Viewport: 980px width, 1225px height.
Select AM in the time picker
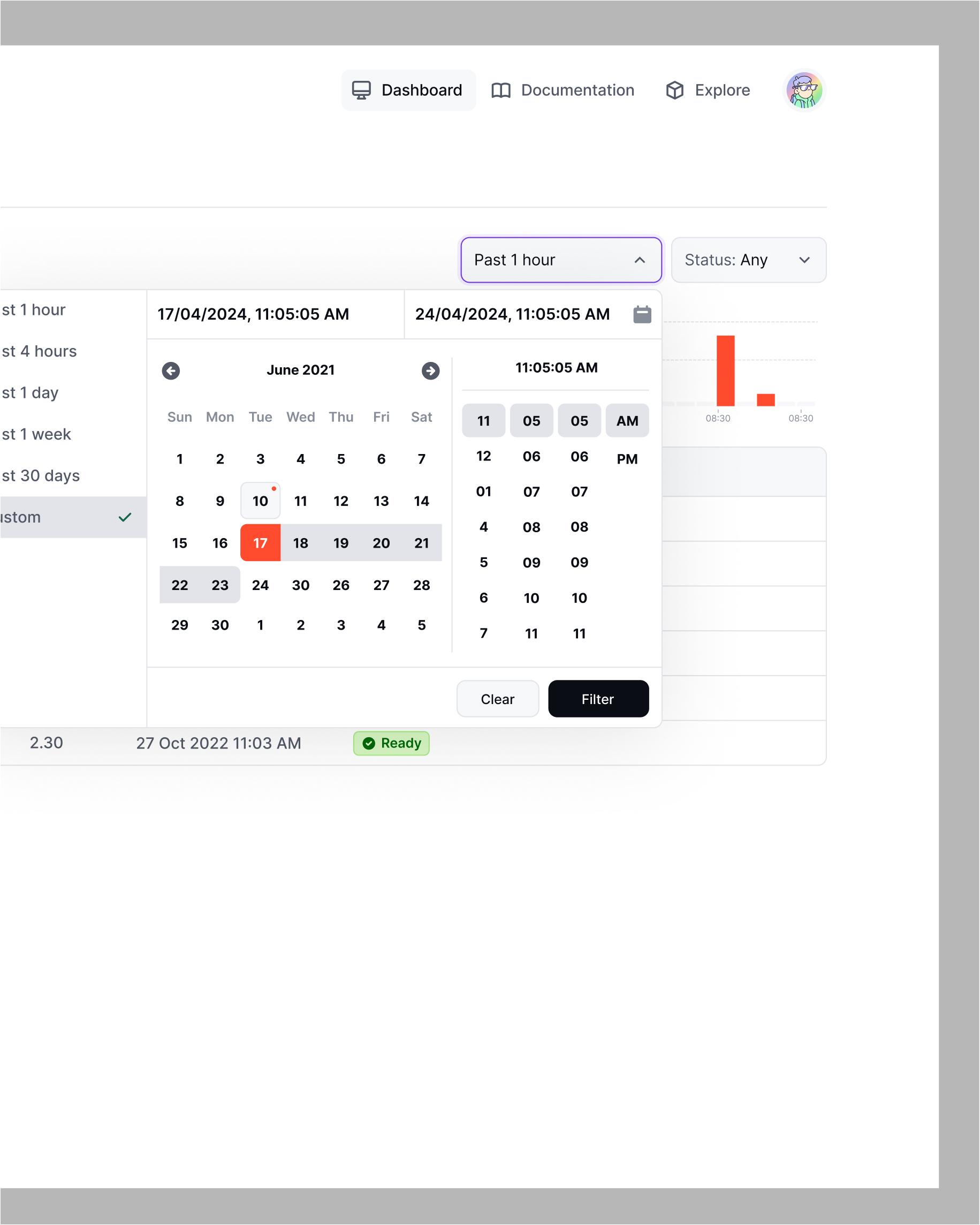[627, 421]
